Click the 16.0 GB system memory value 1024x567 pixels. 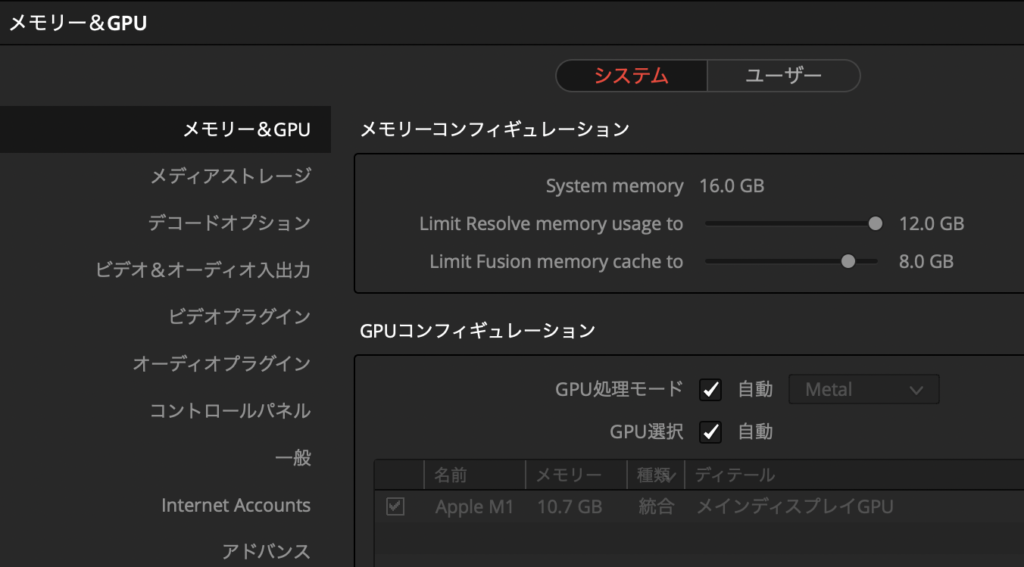(x=731, y=186)
